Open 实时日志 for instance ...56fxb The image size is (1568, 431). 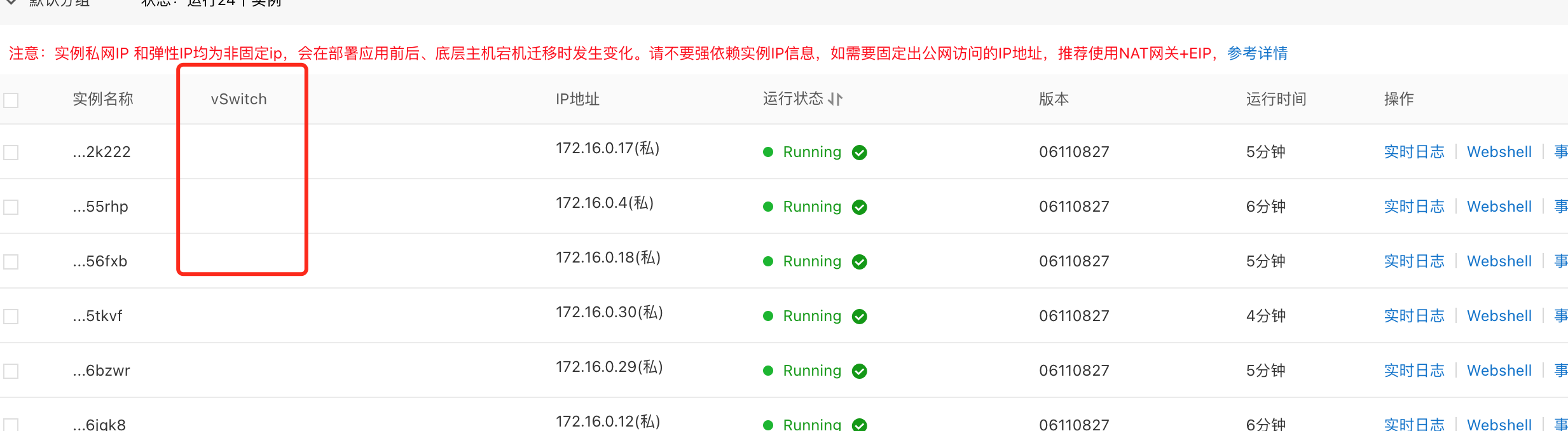pyautogui.click(x=1414, y=261)
